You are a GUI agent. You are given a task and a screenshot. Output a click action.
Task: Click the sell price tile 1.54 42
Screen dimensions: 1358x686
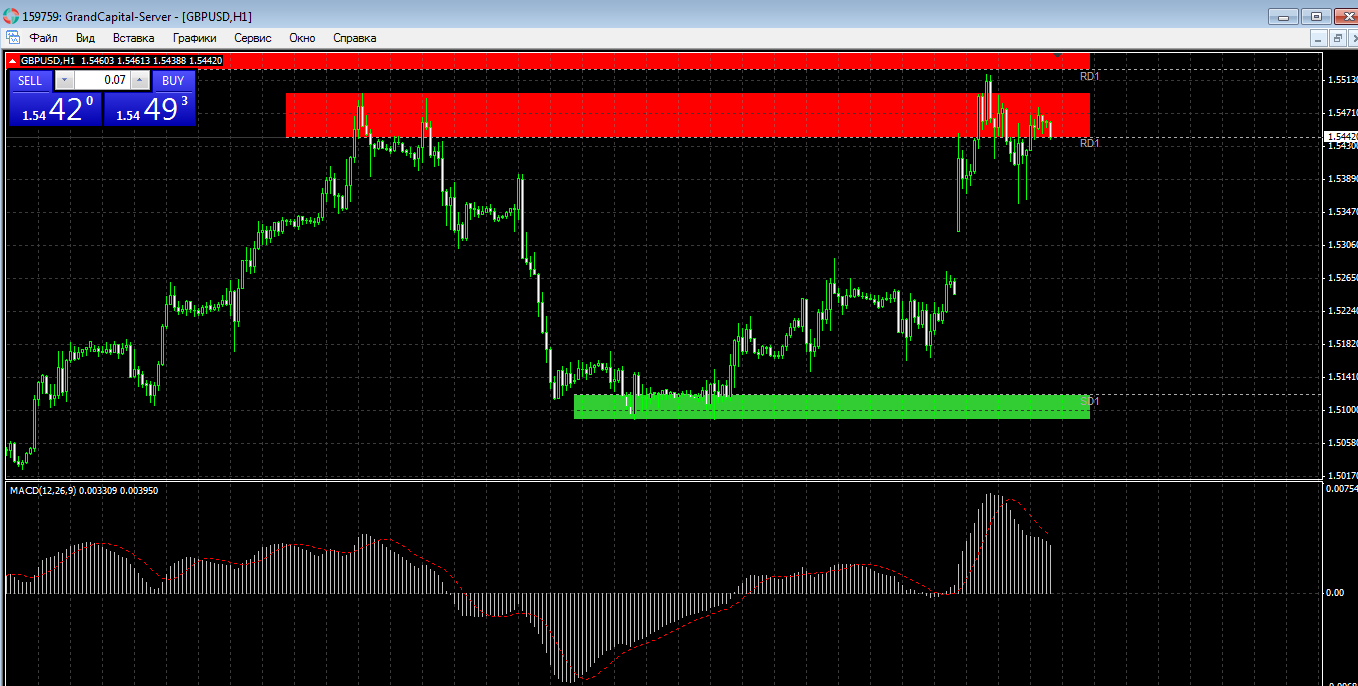click(55, 109)
